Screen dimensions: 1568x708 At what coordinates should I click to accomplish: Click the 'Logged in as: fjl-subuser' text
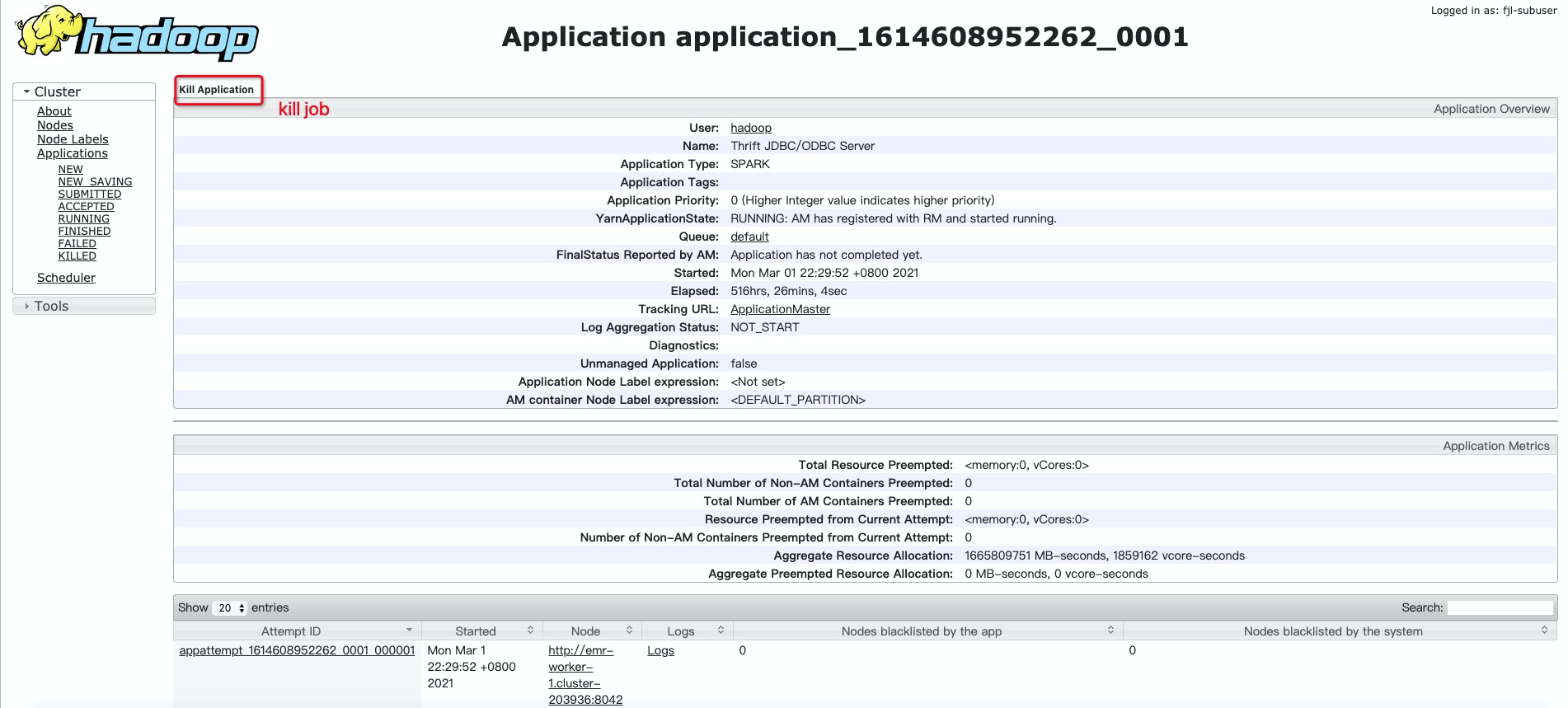1494,11
